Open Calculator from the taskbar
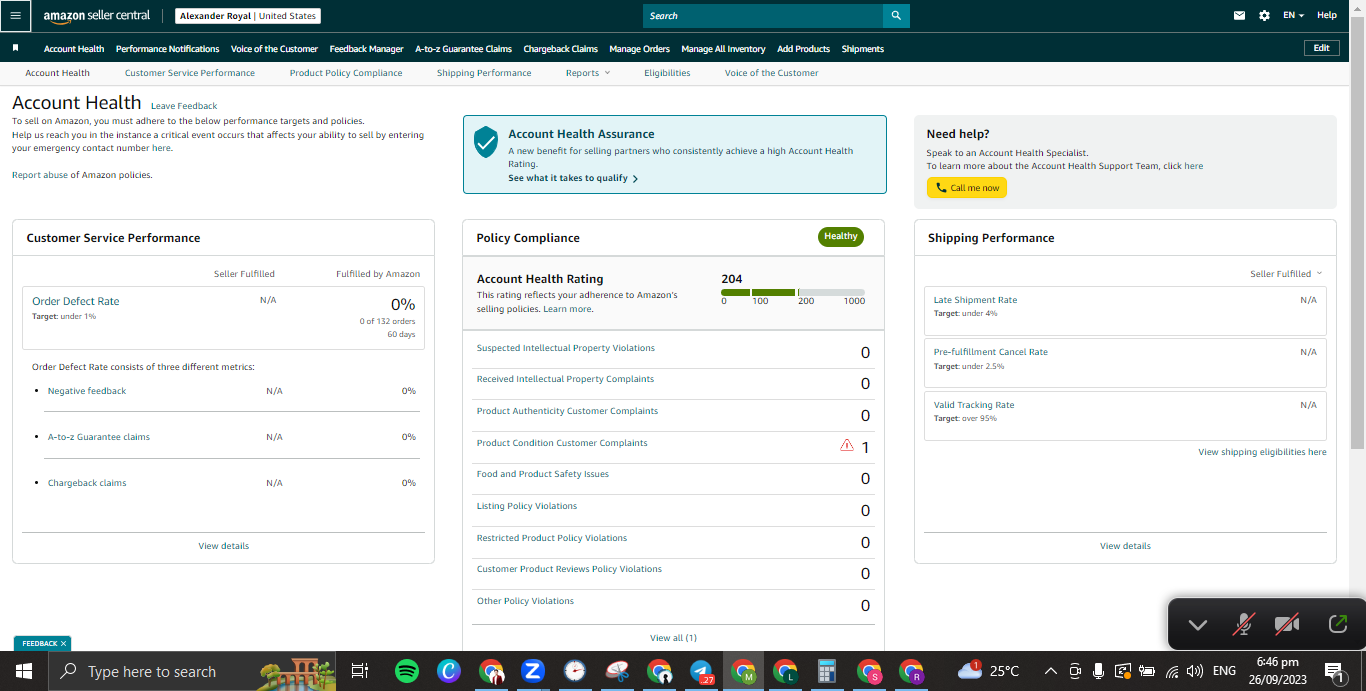Screen dimensions: 1366x691 [x=827, y=671]
